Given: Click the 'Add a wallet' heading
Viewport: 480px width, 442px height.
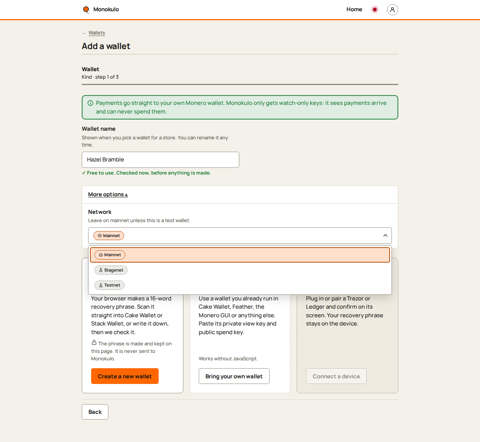Looking at the screenshot, I should (106, 46).
